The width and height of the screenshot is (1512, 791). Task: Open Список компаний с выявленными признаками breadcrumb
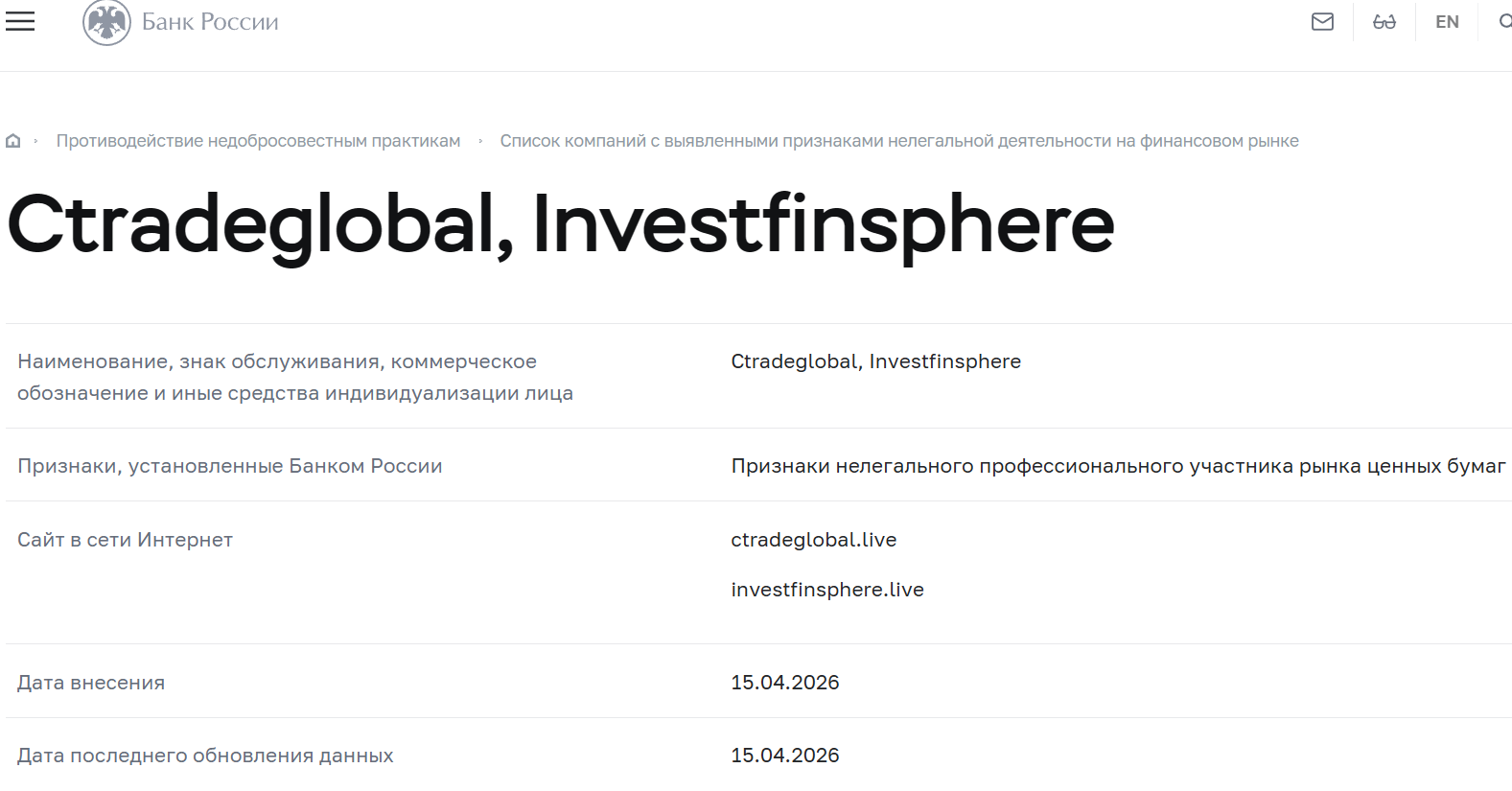pos(899,141)
